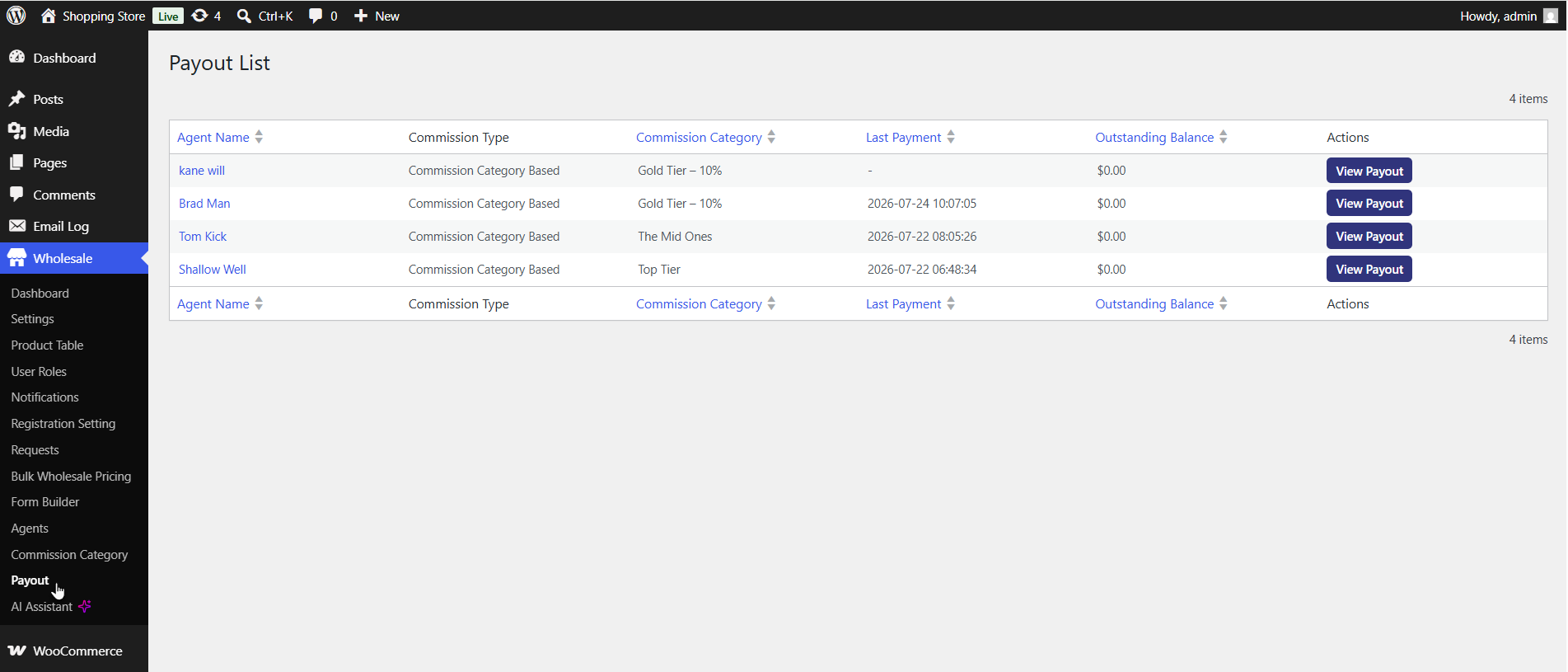
Task: Click the Payout List page heading
Action: pos(219,63)
